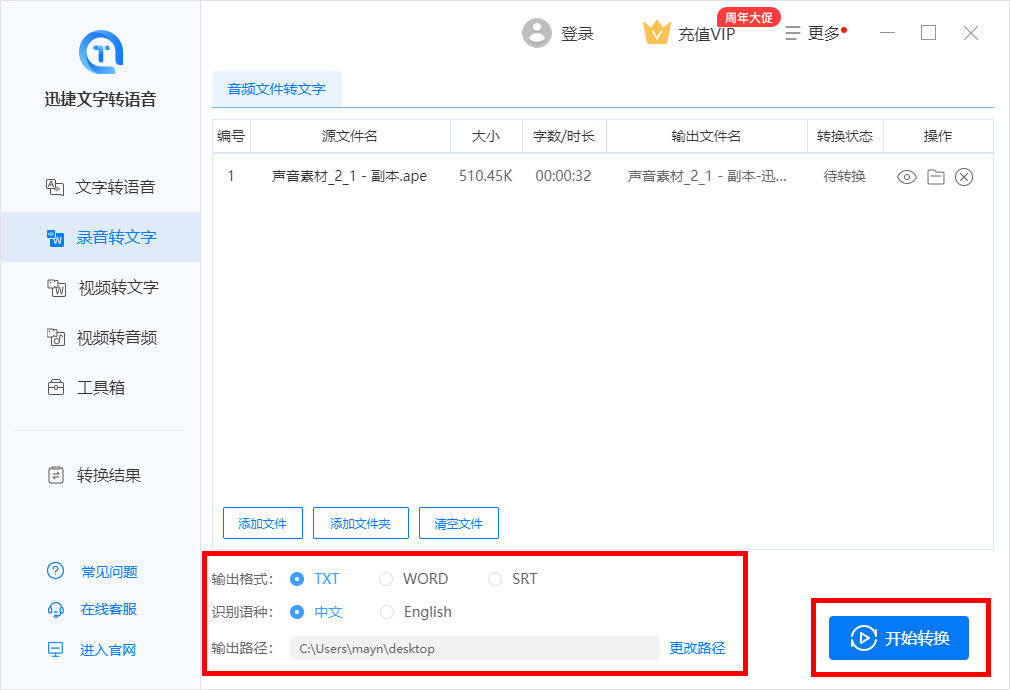
Task: Click the 字数/时长 column header
Action: 564,136
